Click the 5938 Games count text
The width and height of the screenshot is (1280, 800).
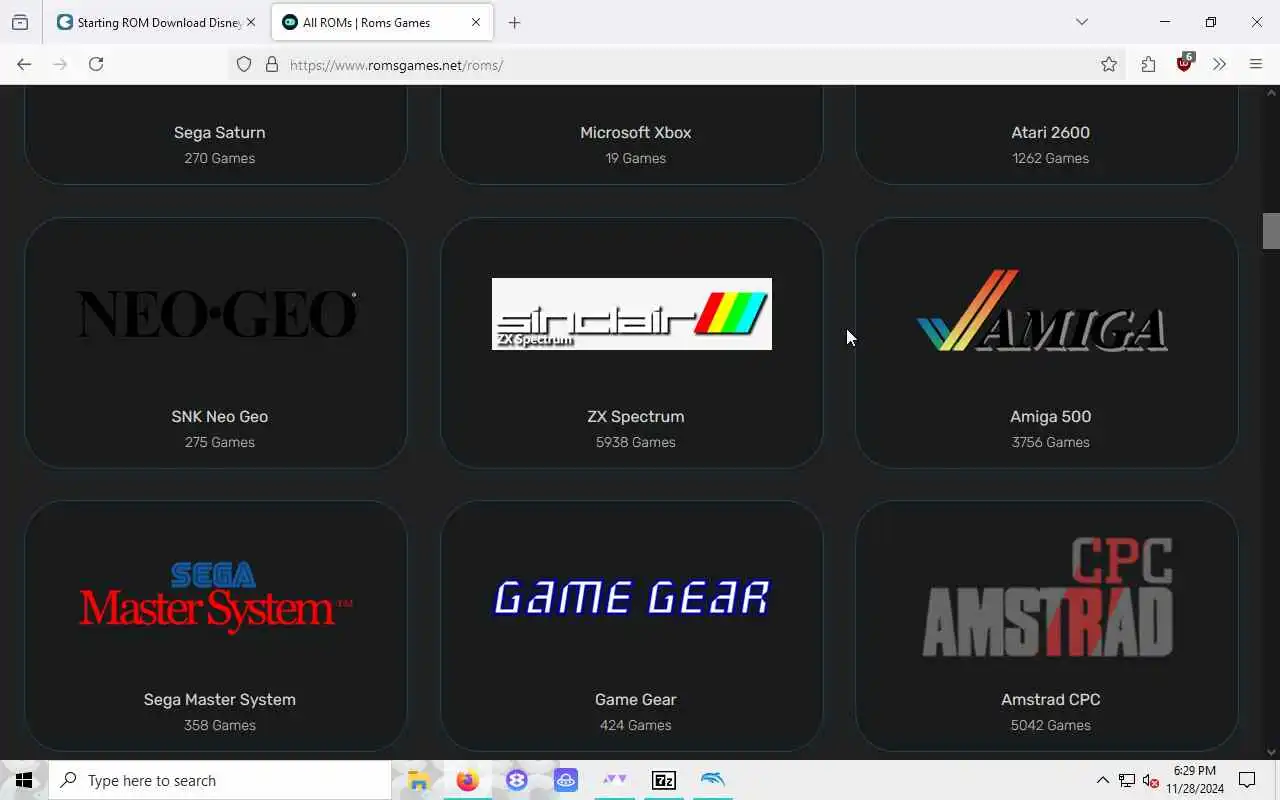(635, 442)
